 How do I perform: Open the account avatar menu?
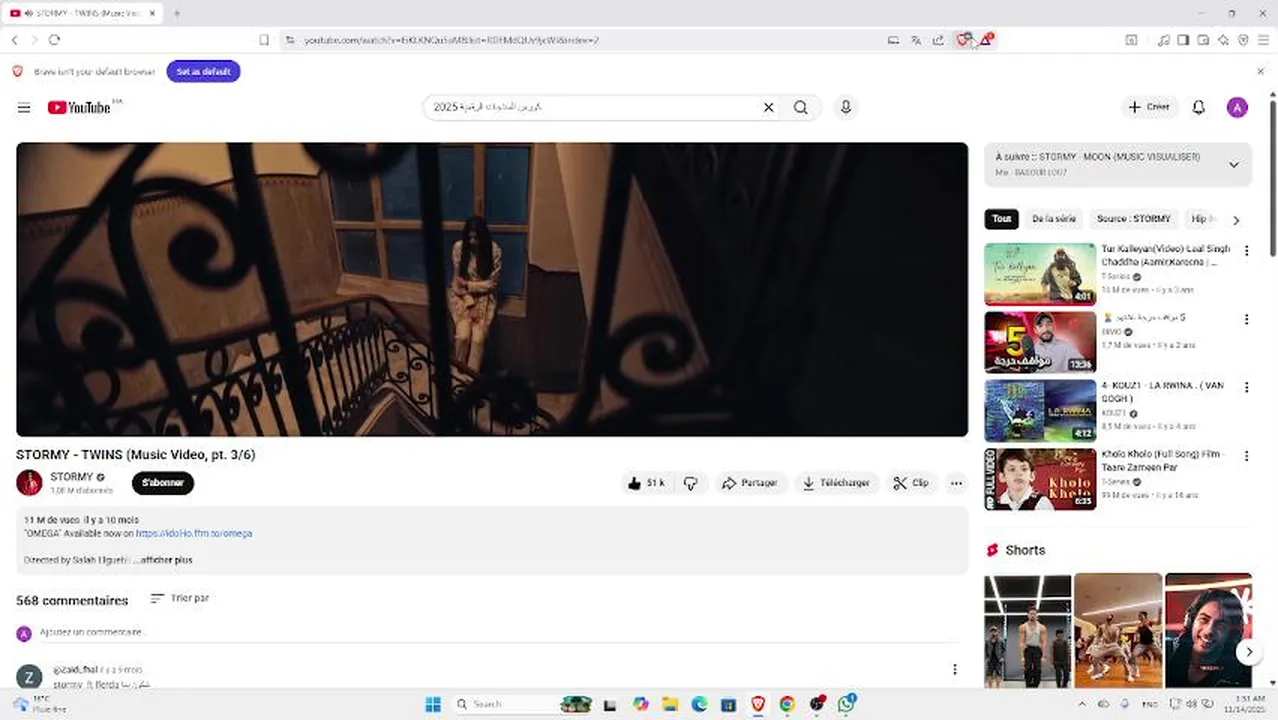point(1237,107)
